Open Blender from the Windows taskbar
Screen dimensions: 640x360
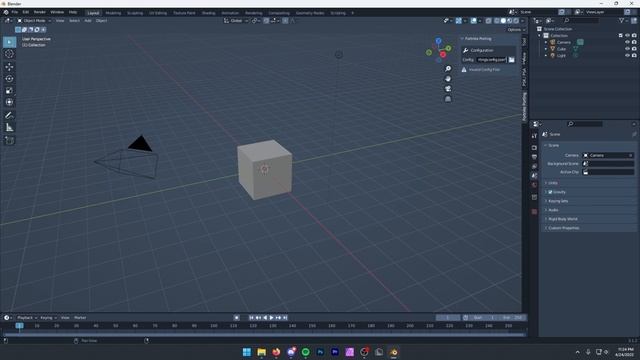point(393,352)
